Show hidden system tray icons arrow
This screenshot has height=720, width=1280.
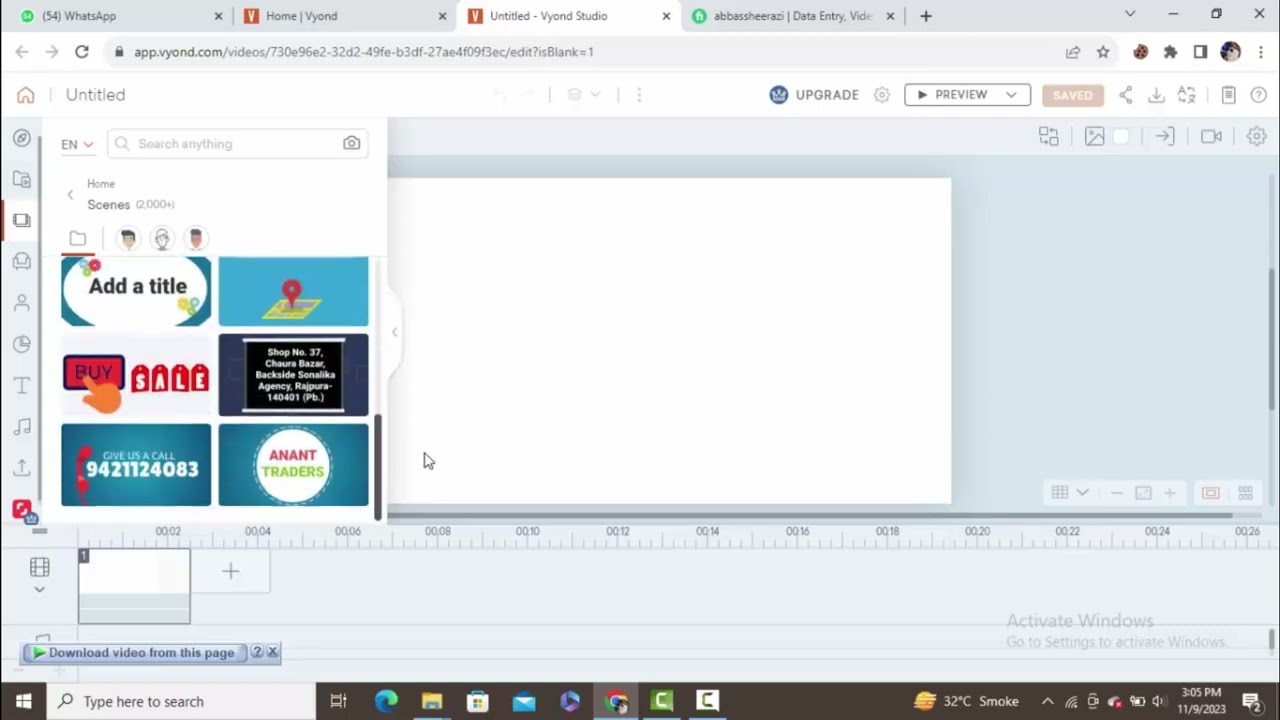pyautogui.click(x=1047, y=701)
